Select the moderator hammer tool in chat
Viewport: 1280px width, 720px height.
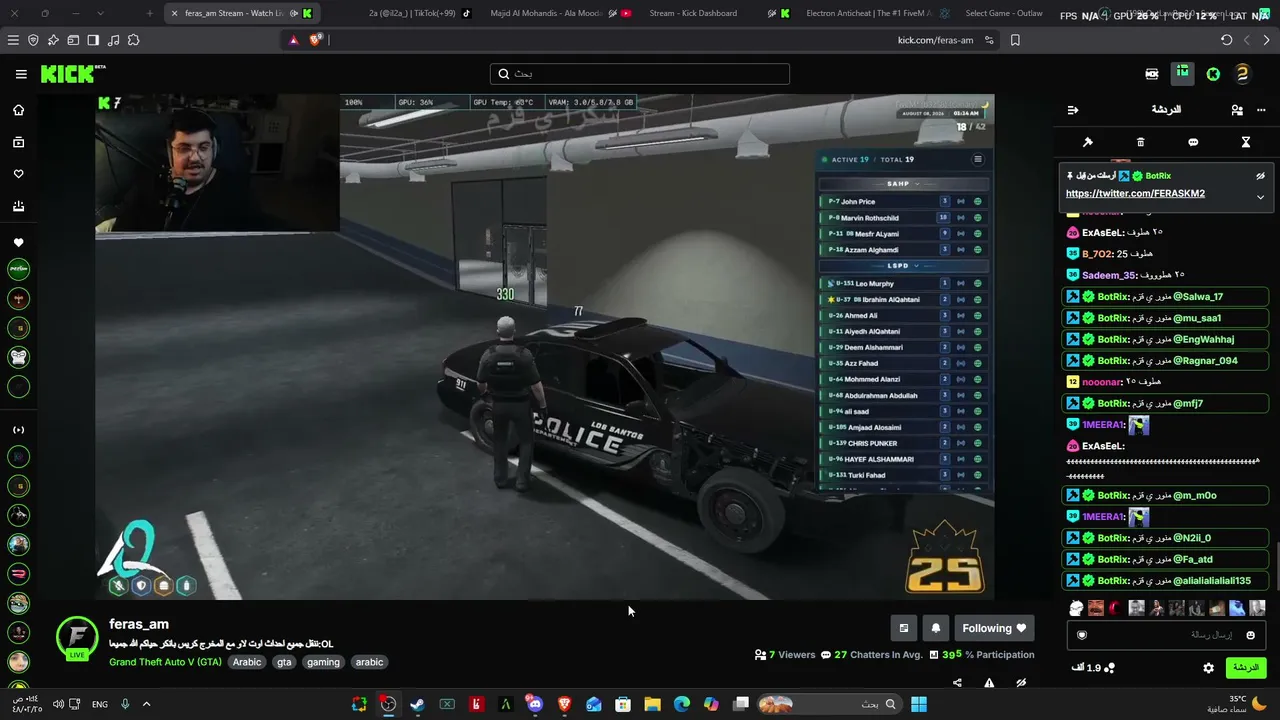point(1088,142)
